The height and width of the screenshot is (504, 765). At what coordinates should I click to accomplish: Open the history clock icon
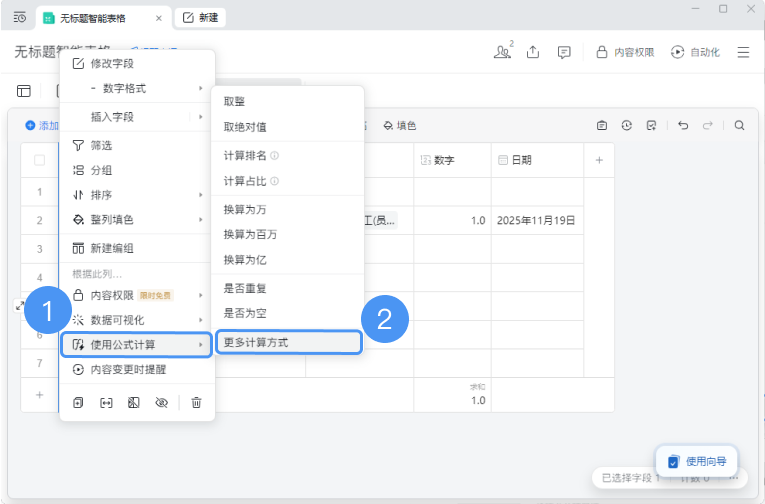coord(626,126)
